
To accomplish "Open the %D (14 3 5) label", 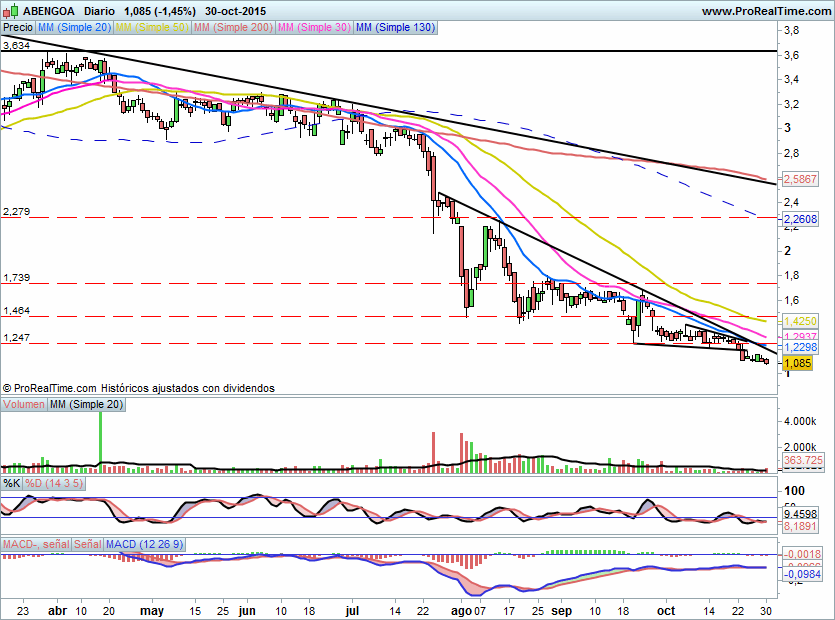I will point(54,483).
